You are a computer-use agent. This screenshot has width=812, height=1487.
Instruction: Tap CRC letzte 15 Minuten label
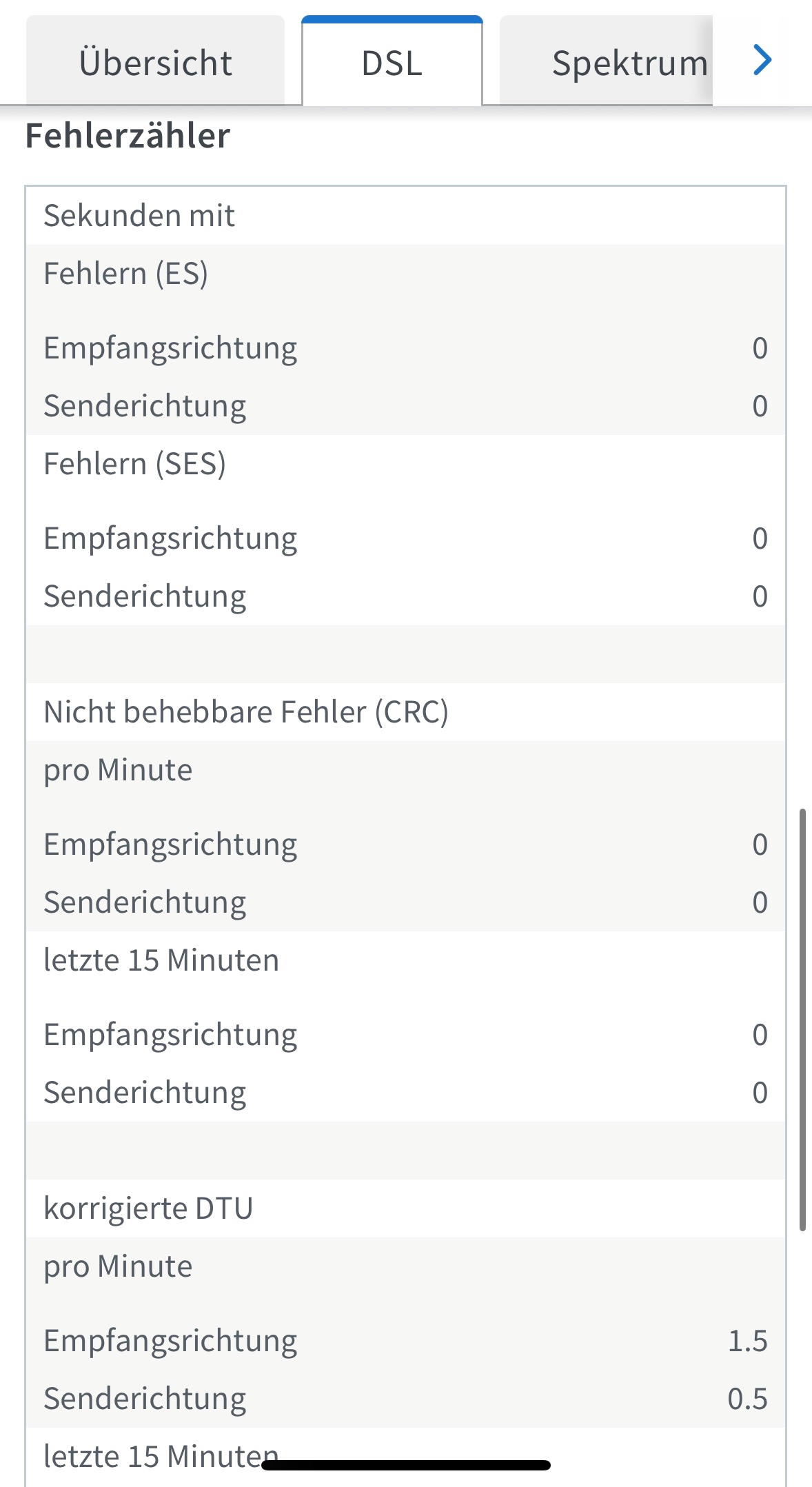[161, 960]
